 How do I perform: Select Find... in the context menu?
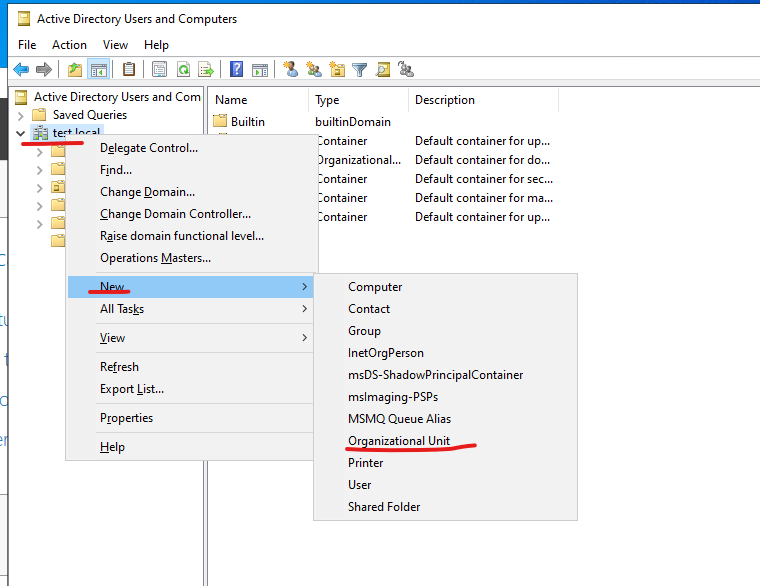(x=192, y=170)
